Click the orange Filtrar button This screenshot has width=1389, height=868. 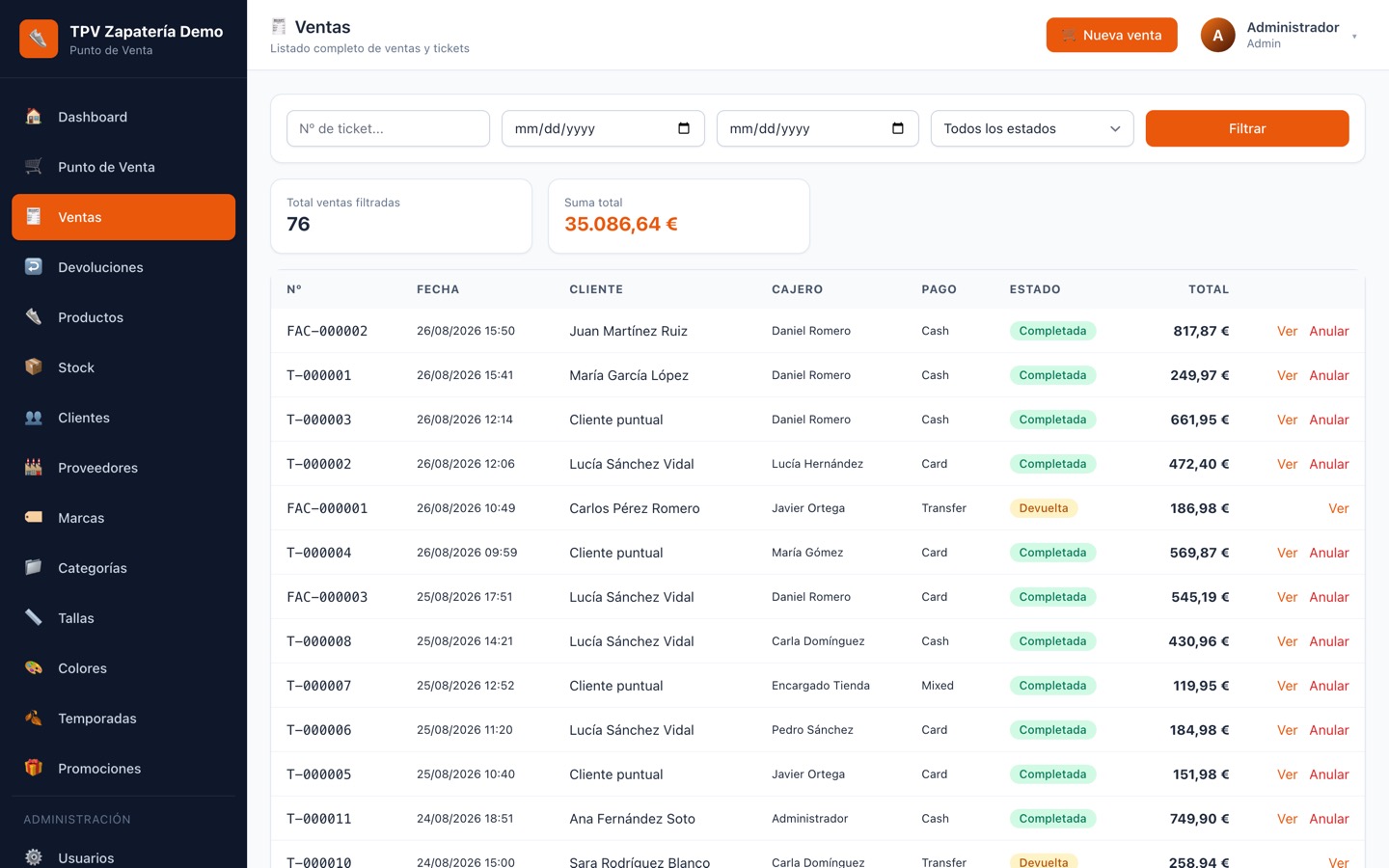tap(1247, 128)
